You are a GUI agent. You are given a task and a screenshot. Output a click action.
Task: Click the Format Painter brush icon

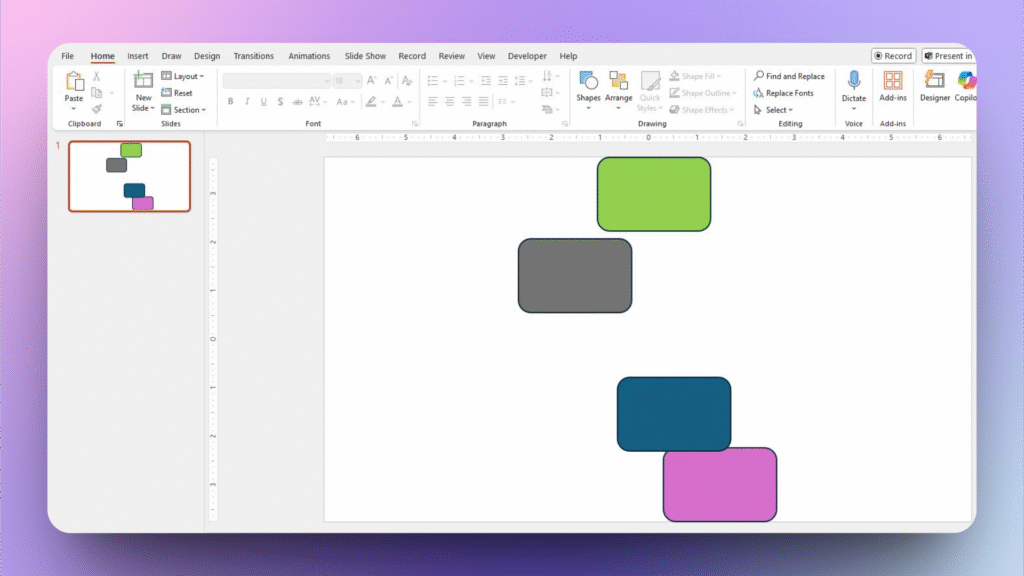tap(97, 109)
